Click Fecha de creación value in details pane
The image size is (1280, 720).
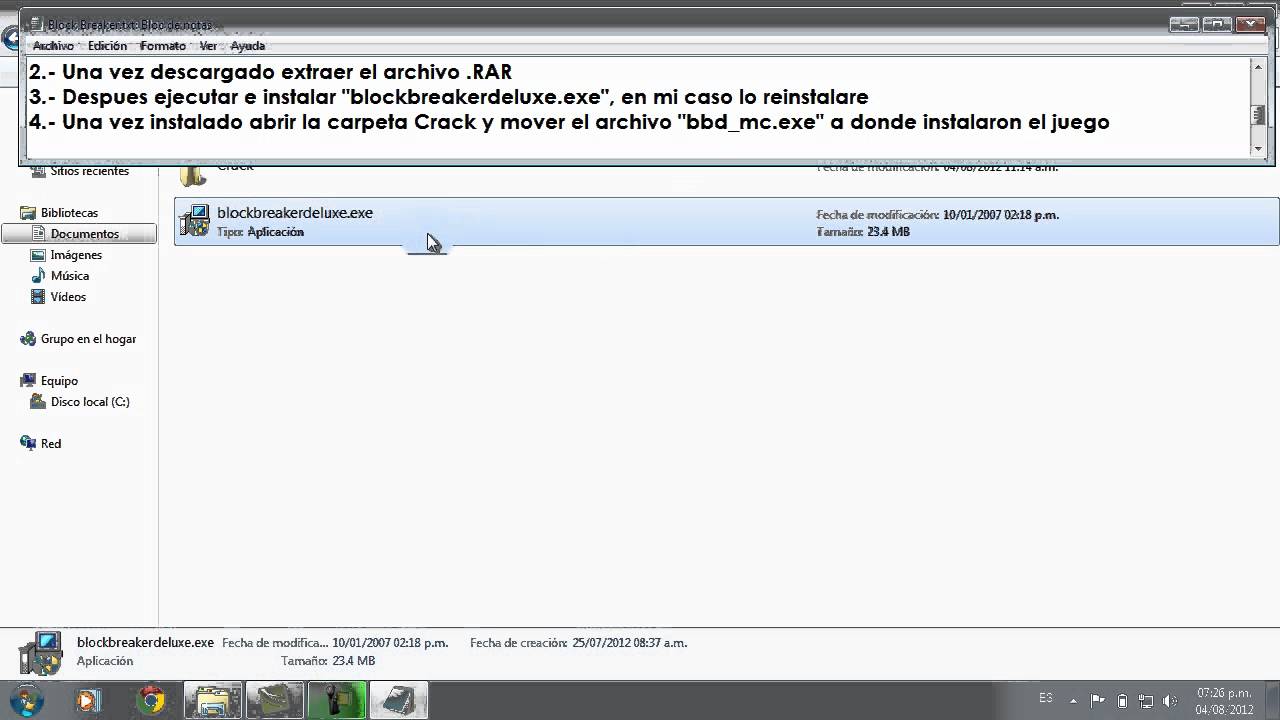[x=629, y=643]
